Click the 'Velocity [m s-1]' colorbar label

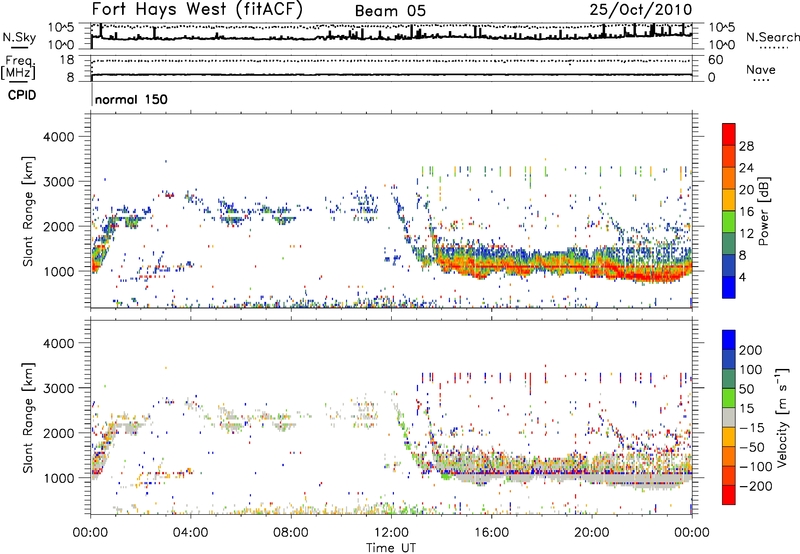point(782,417)
